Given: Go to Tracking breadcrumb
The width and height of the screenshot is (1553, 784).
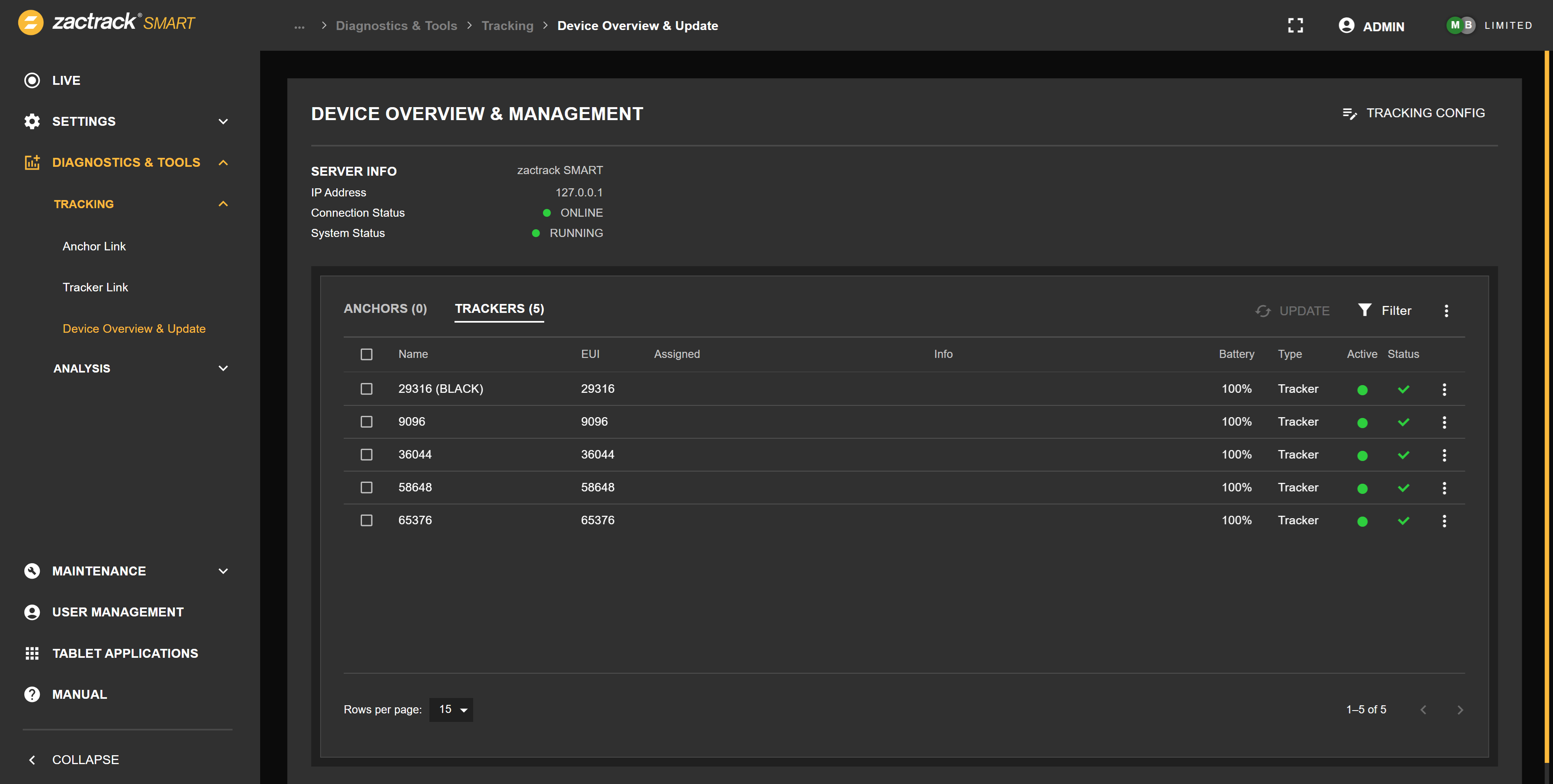Looking at the screenshot, I should (x=507, y=26).
